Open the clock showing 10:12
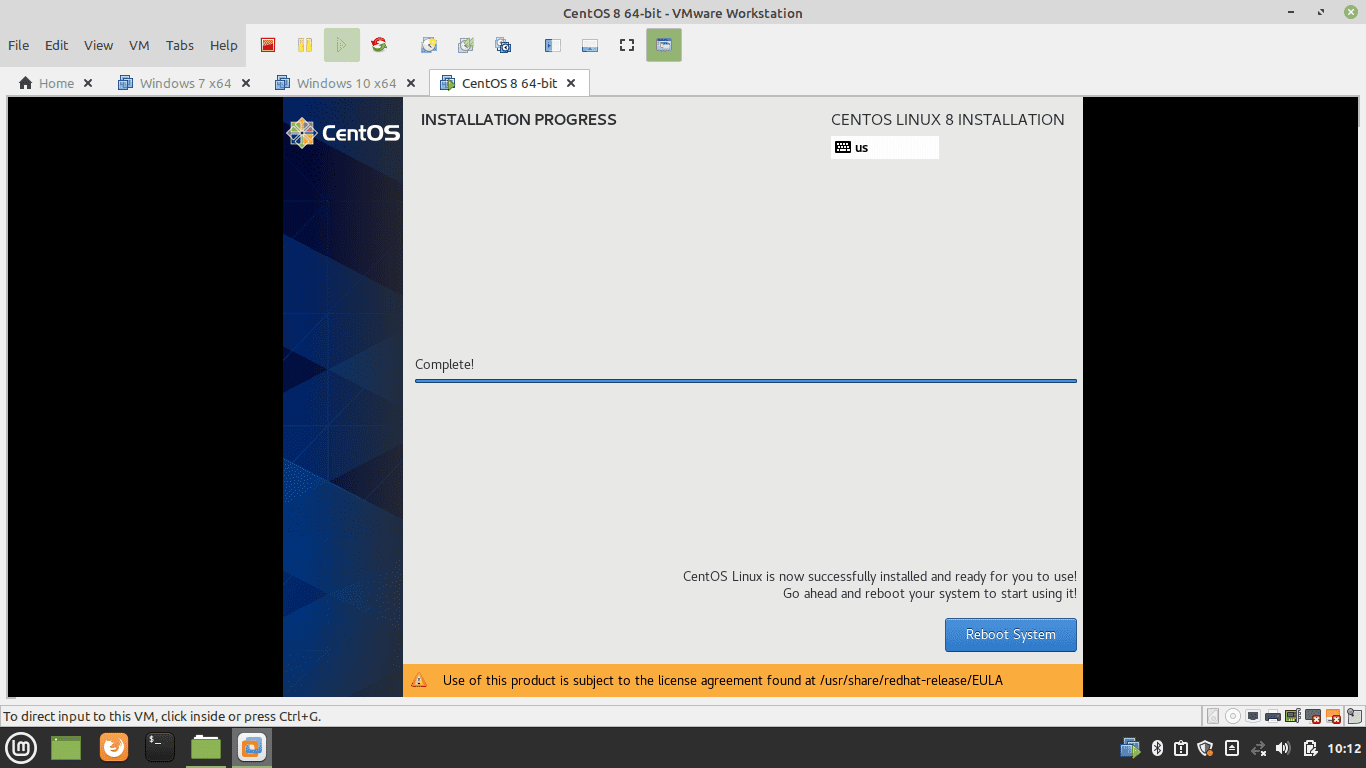 pos(1344,748)
